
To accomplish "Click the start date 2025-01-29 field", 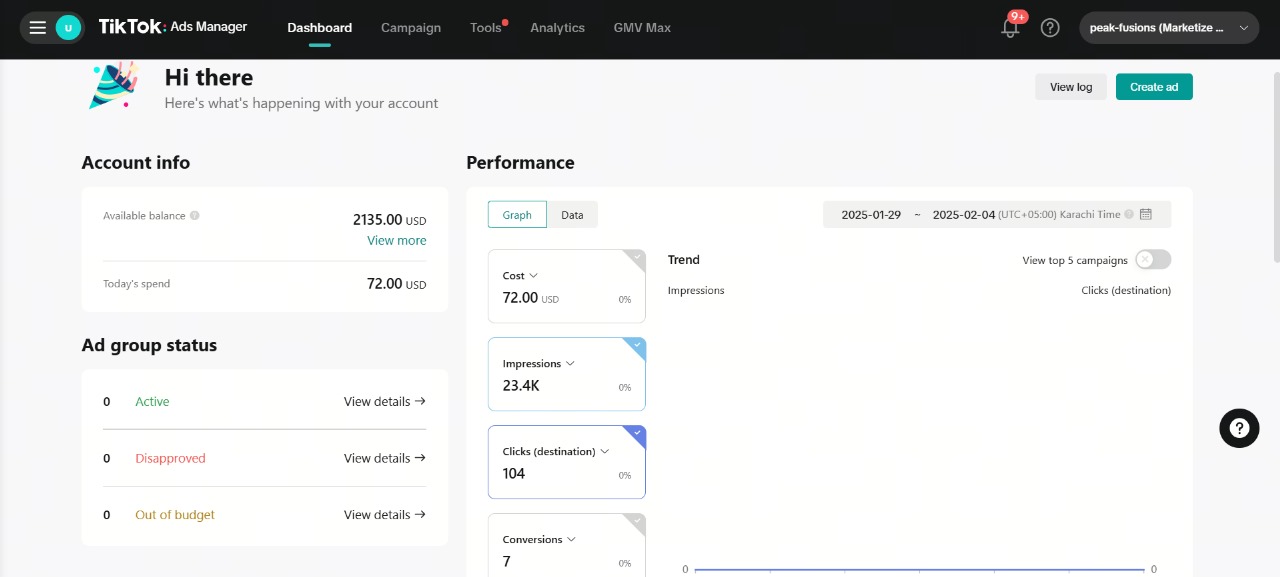I will tap(871, 215).
